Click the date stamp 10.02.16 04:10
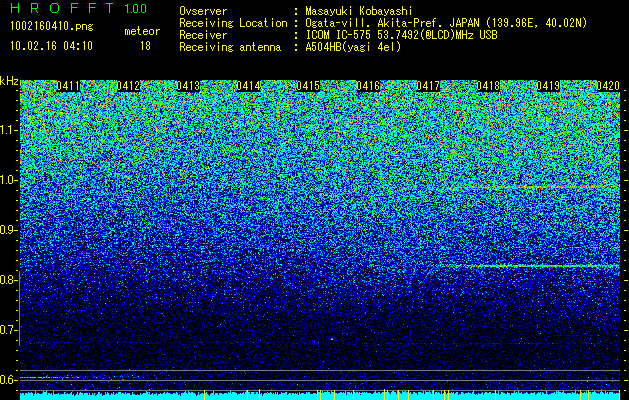Screen dimensions: 629x400 pos(51,46)
